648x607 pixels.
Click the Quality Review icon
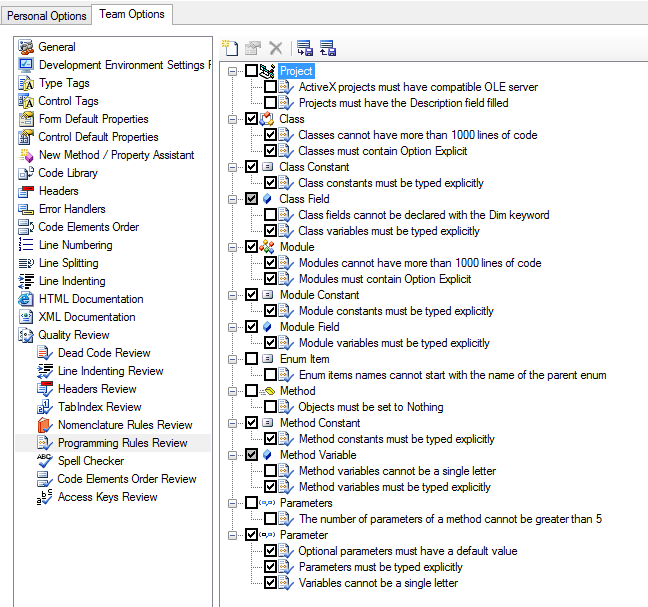click(x=26, y=335)
